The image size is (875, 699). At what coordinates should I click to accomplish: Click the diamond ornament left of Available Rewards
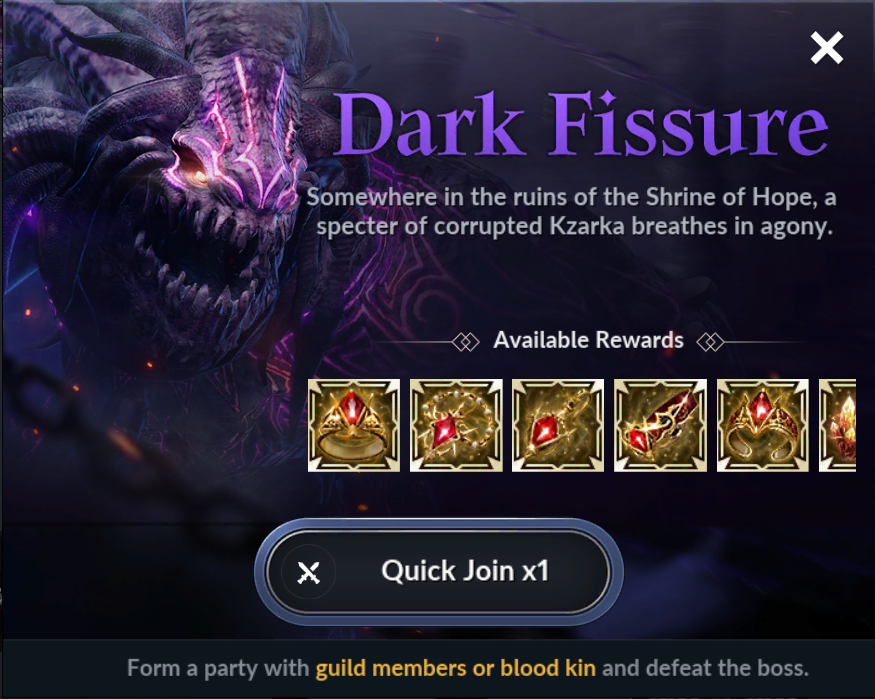(466, 341)
